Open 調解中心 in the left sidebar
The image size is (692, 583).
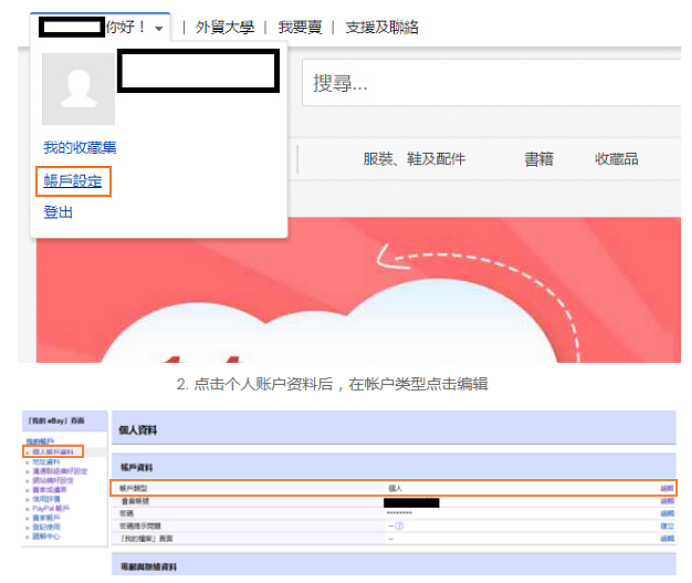click(46, 534)
